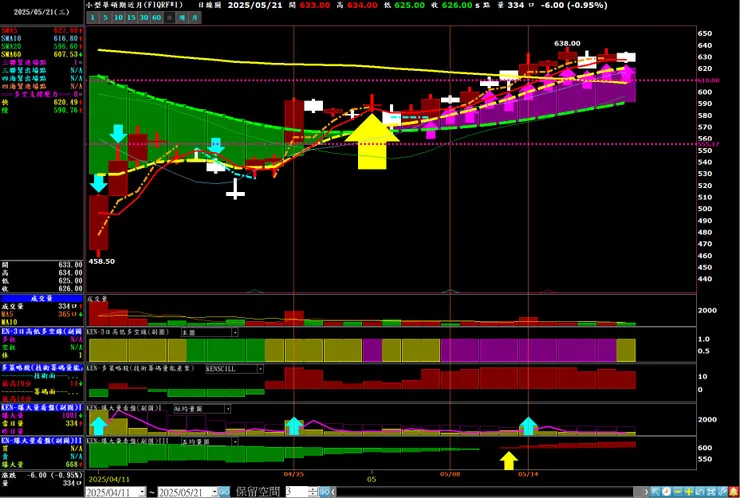This screenshot has height=498, width=740.
Task: Switch chart to 5-minute timeframe
Action: pos(105,17)
